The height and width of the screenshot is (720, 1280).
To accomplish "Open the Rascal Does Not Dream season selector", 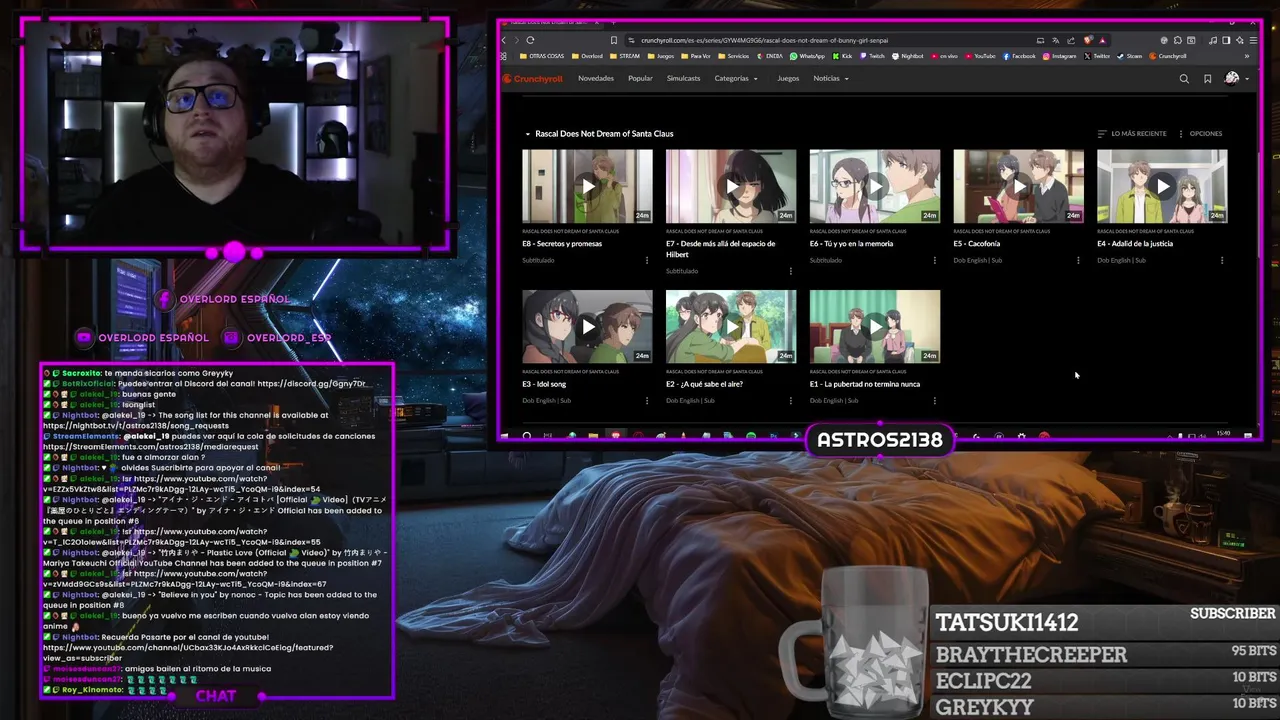I will click(599, 133).
